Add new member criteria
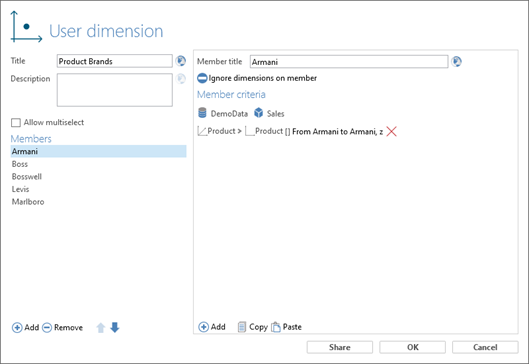 [212, 327]
